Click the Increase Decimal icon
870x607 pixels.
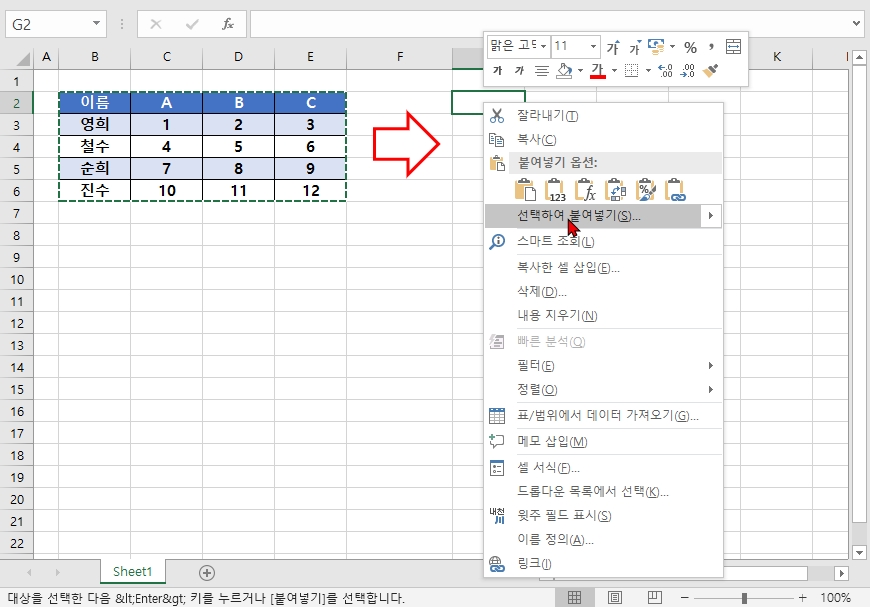coord(663,70)
